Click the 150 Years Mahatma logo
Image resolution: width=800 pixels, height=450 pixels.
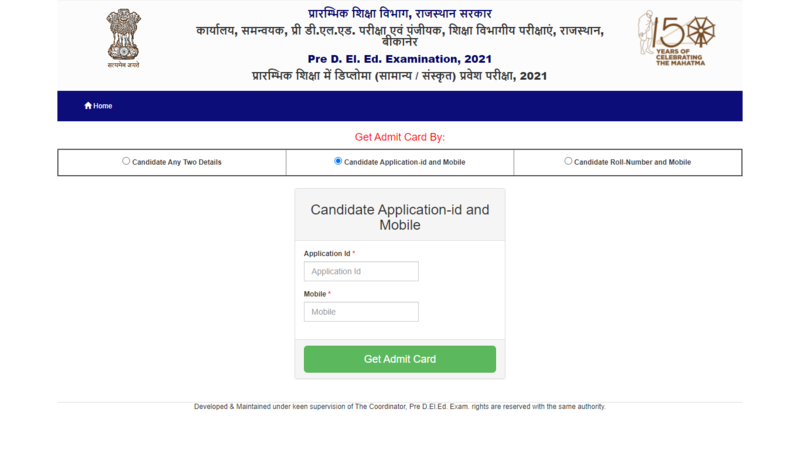tap(677, 38)
